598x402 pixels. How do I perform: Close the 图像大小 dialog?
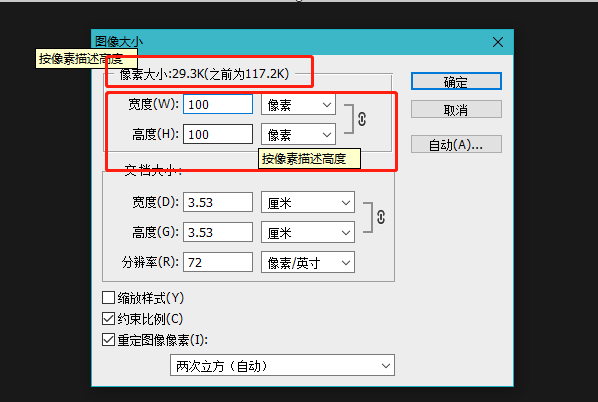(498, 42)
